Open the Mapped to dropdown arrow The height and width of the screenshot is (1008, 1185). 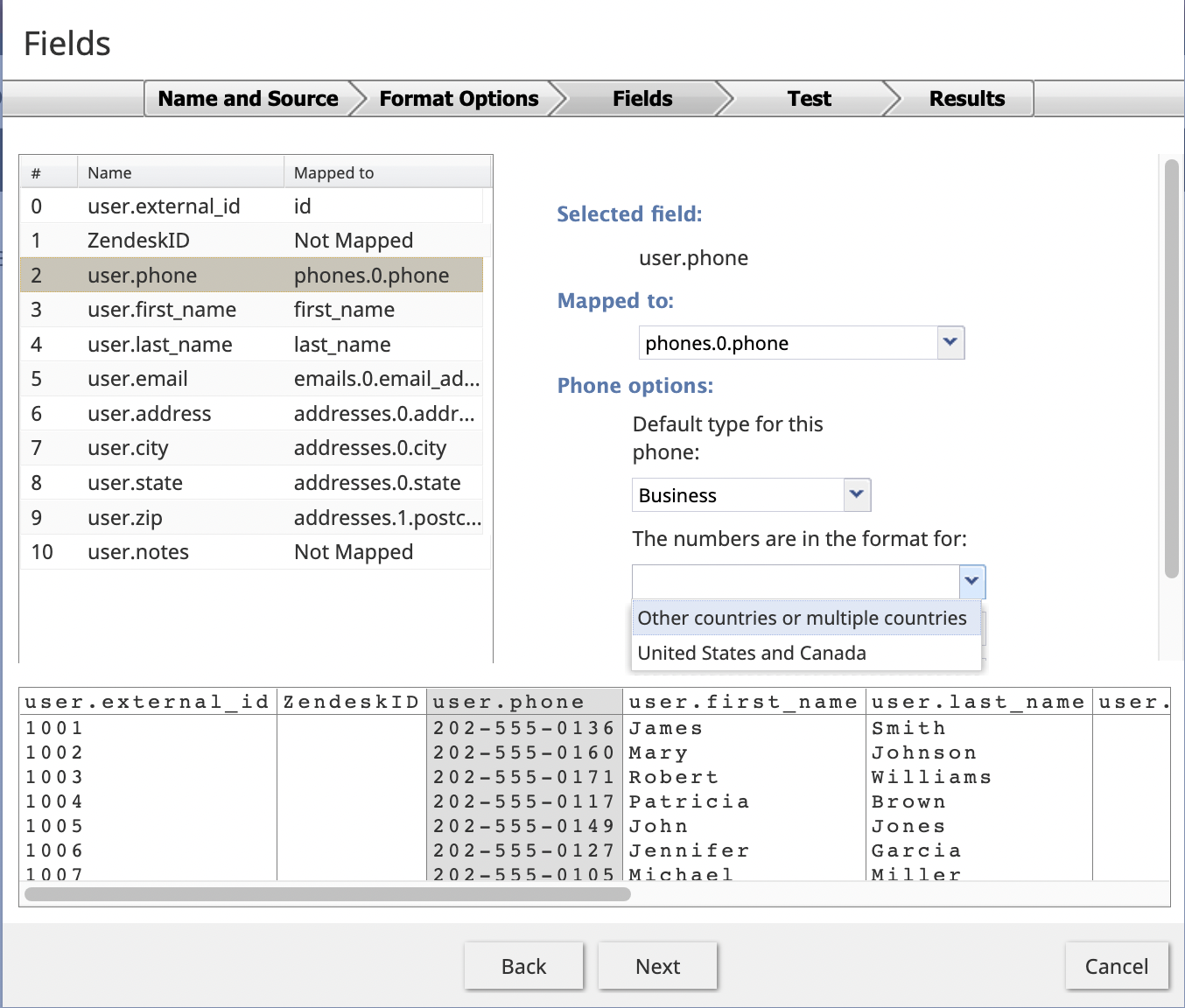(950, 342)
